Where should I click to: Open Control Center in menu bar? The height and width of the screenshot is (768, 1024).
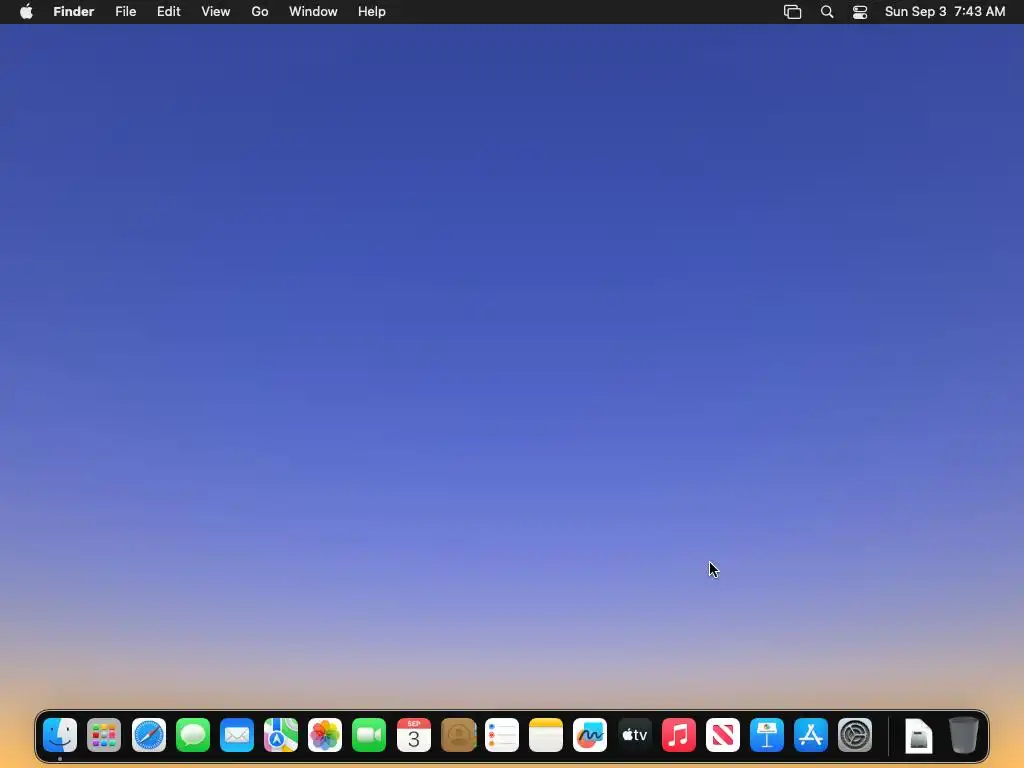tap(860, 12)
